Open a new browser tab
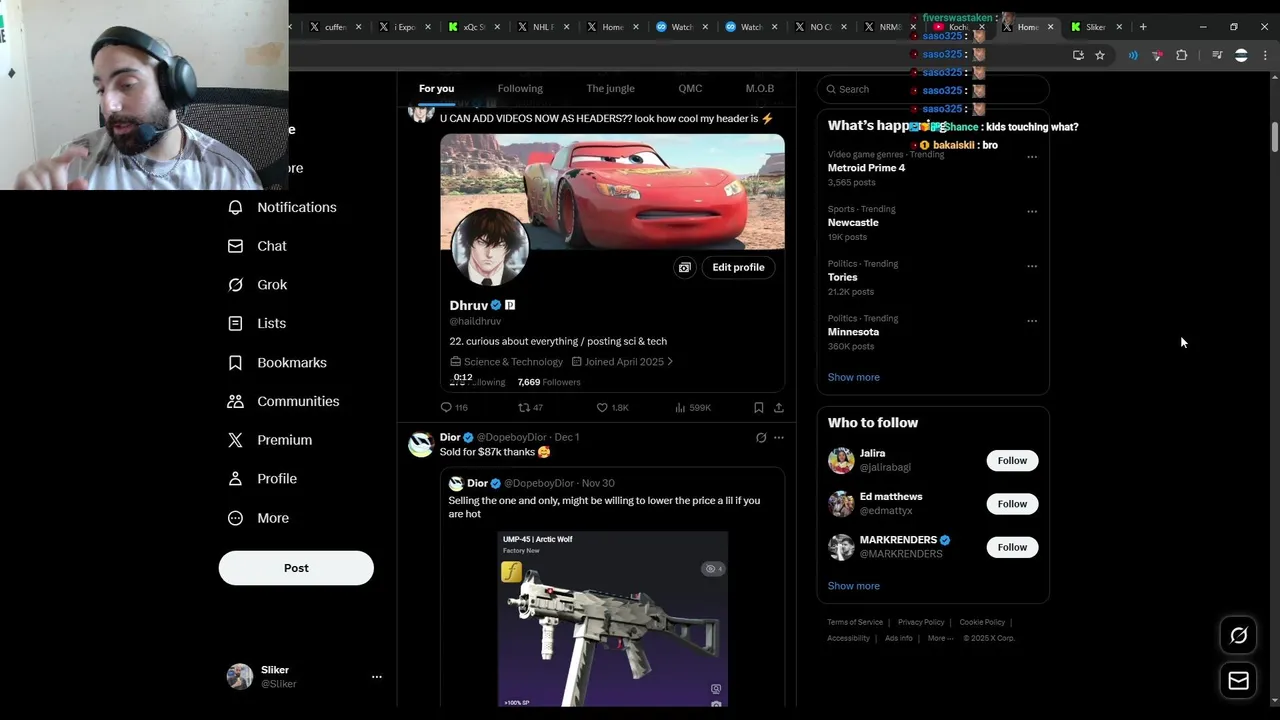Viewport: 1280px width, 720px height. tap(1143, 27)
